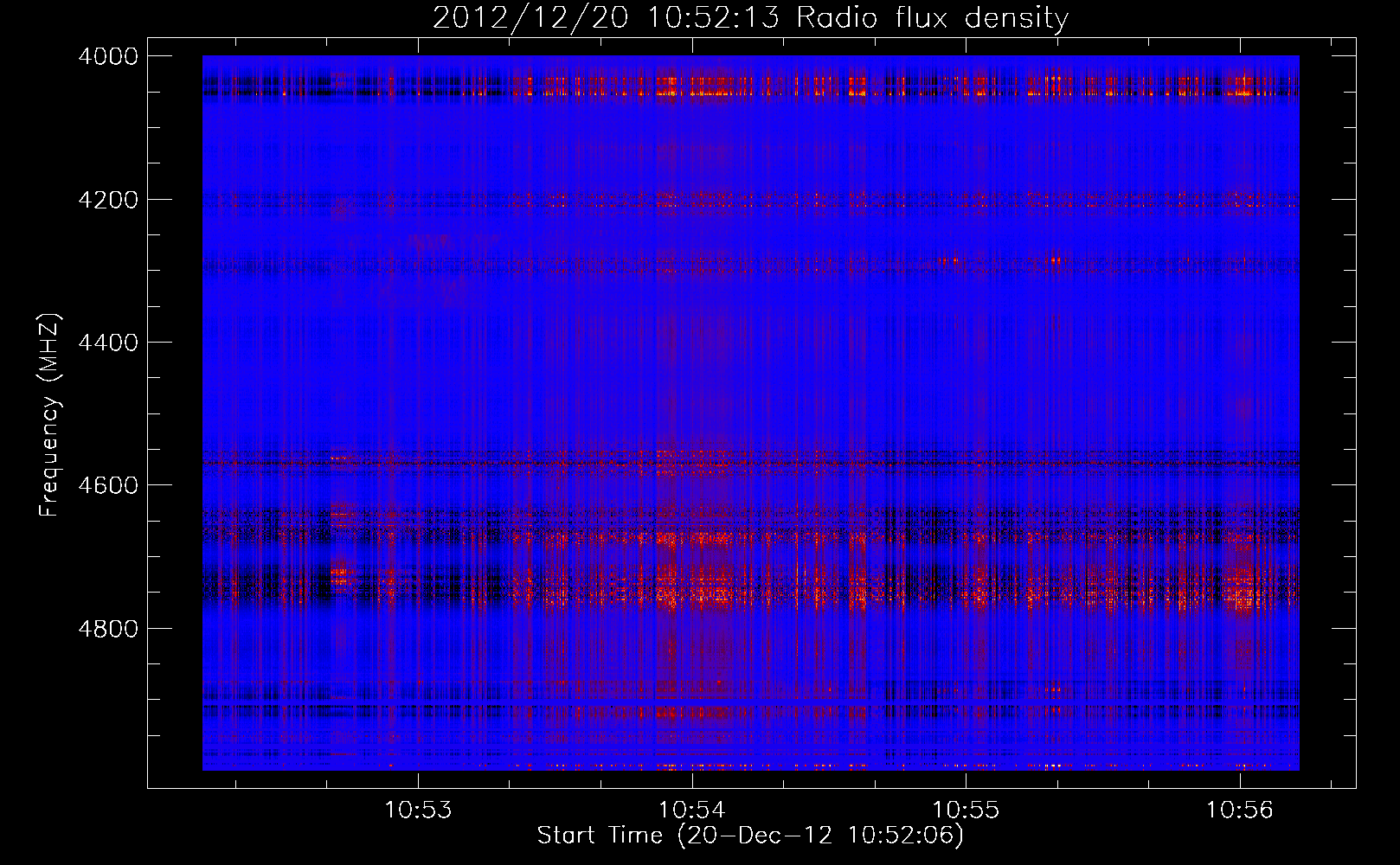Viewport: 1400px width, 865px height.
Task: Click the 10:55 time tick label
Action: [x=967, y=811]
